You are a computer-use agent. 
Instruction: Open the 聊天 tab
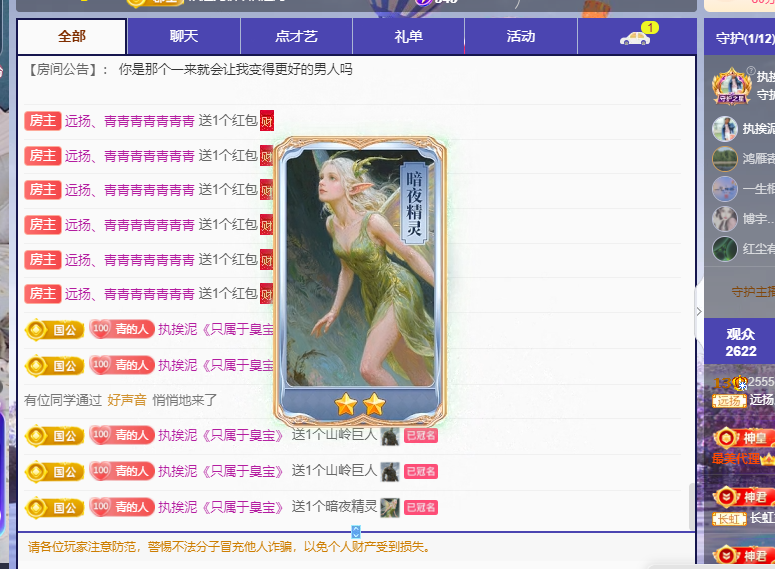(x=184, y=37)
